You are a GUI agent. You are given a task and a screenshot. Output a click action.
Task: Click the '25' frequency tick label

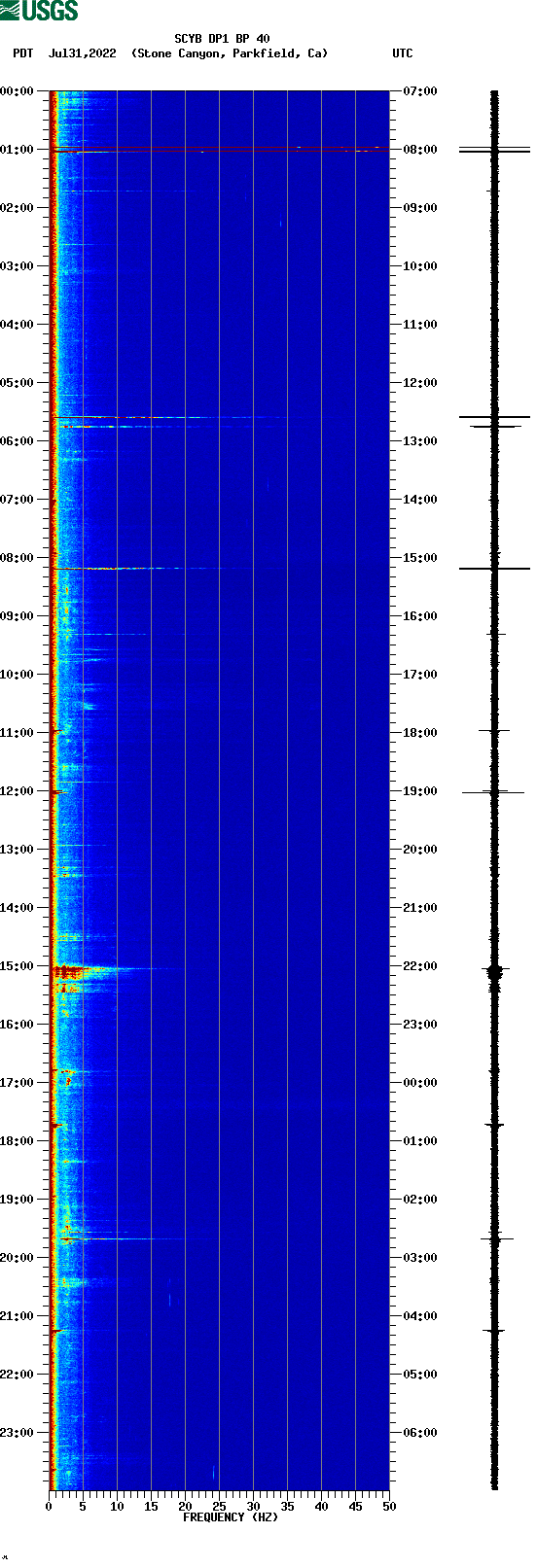click(219, 1508)
